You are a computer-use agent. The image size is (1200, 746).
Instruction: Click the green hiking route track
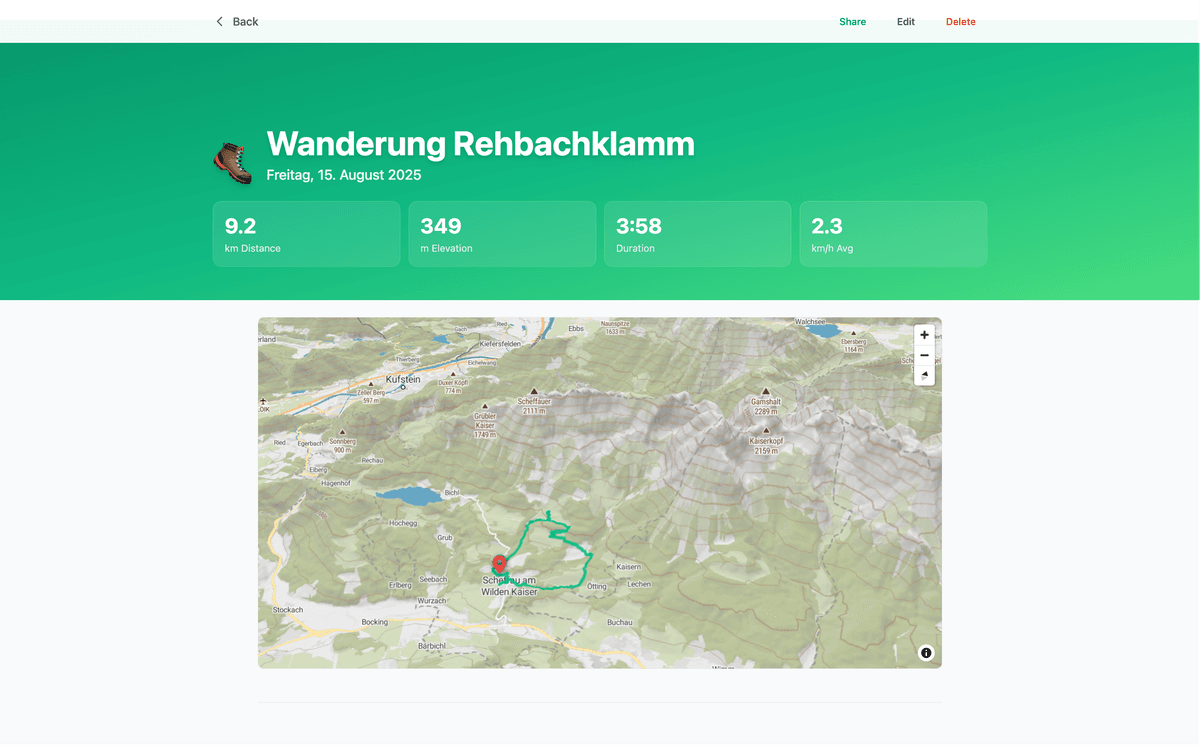tap(586, 567)
